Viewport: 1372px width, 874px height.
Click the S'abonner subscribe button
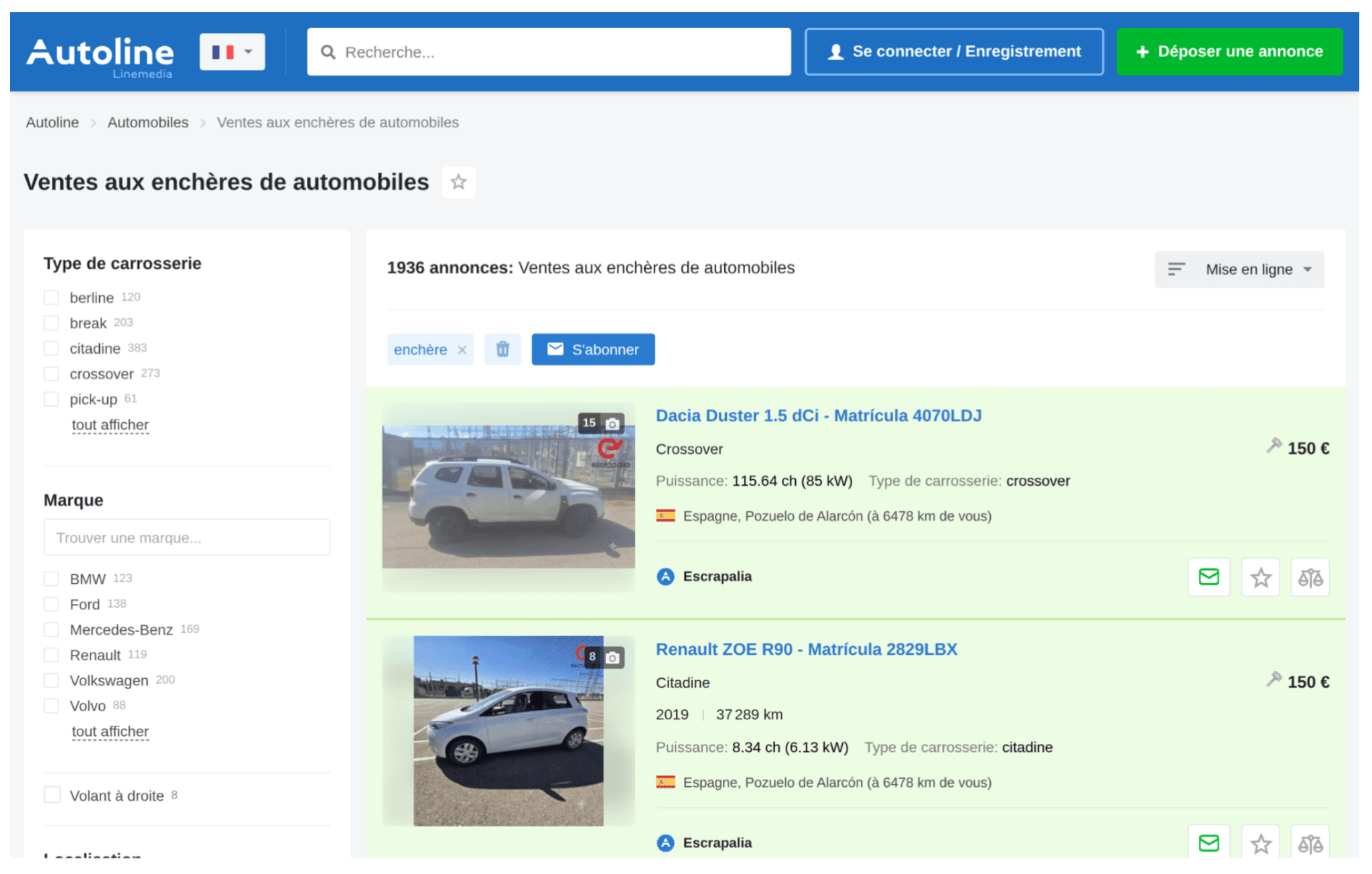593,349
